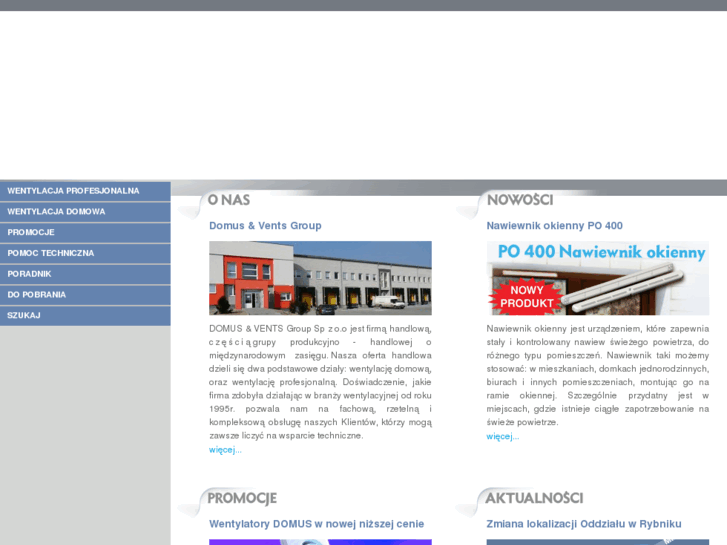Open Do Pobrania downloads page
Screen dimensions: 727x545
85,295
